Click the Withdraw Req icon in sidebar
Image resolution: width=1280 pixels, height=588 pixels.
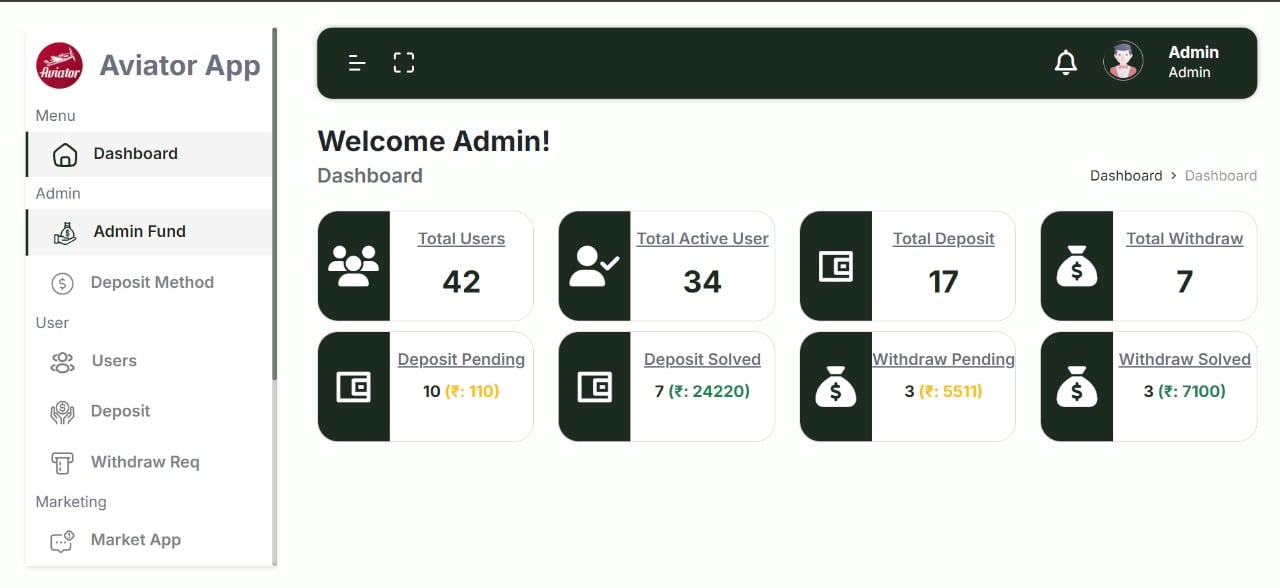click(62, 463)
